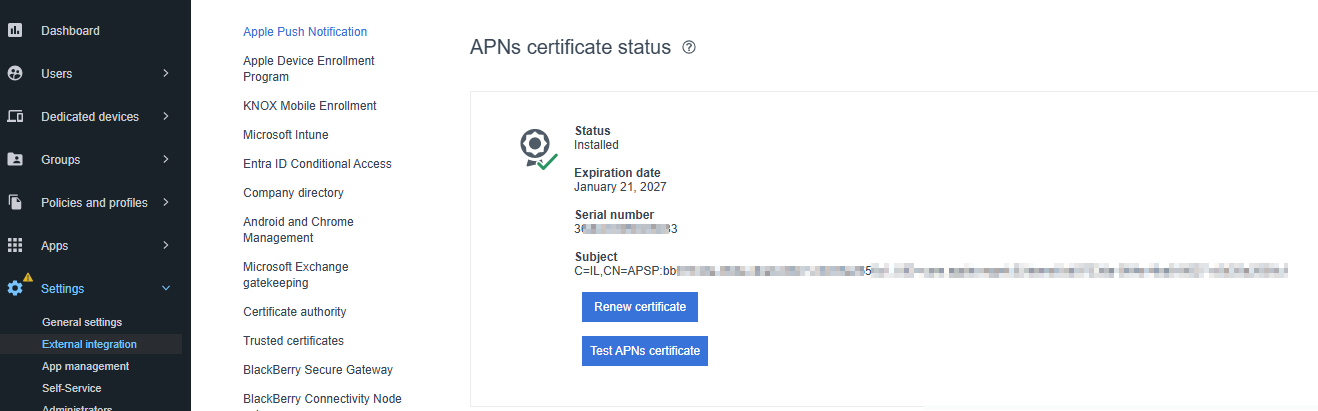Viewport: 1318px width, 411px height.
Task: Open General settings submenu item
Action: pos(82,322)
